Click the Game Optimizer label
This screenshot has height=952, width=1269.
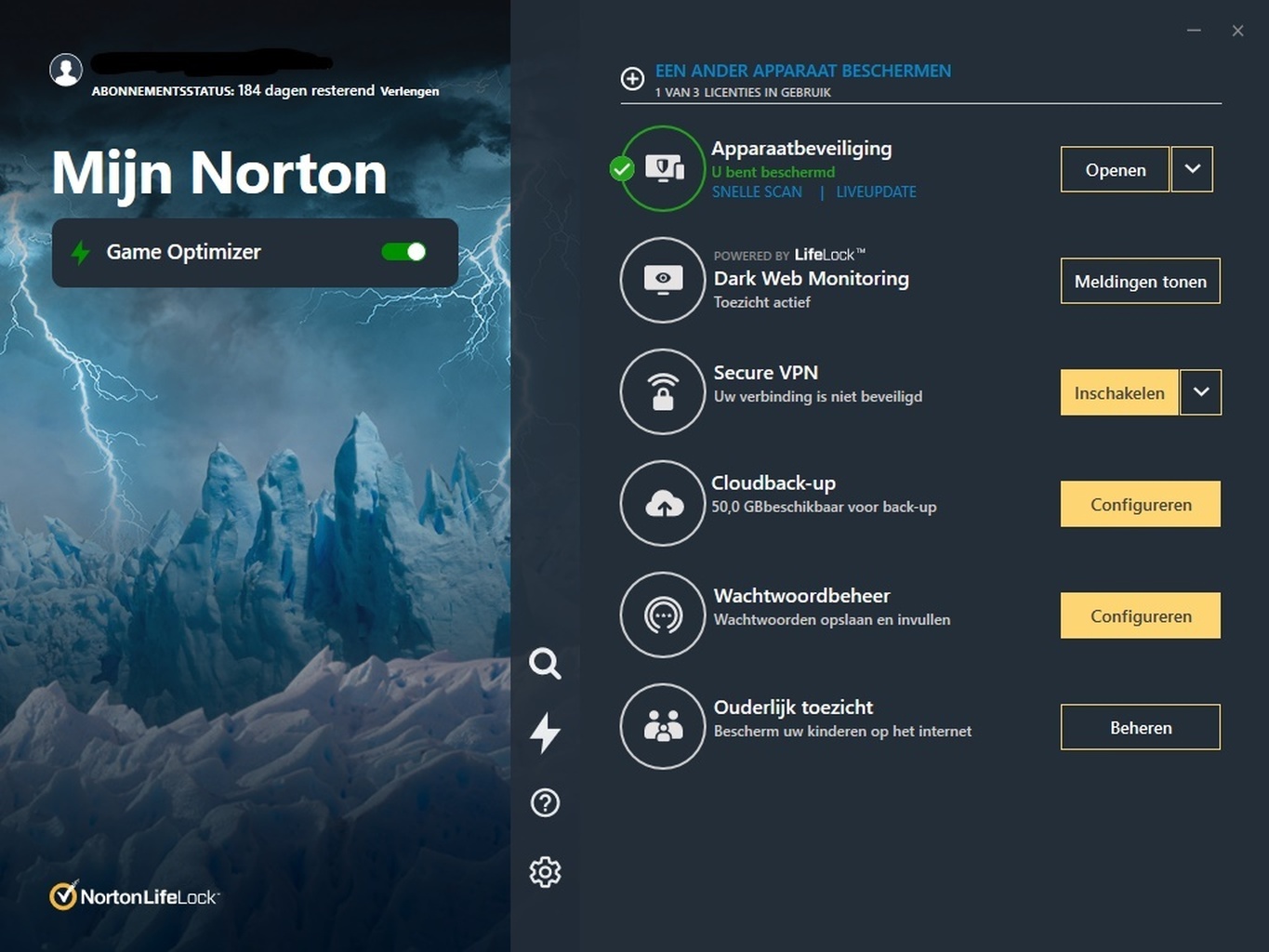point(184,252)
